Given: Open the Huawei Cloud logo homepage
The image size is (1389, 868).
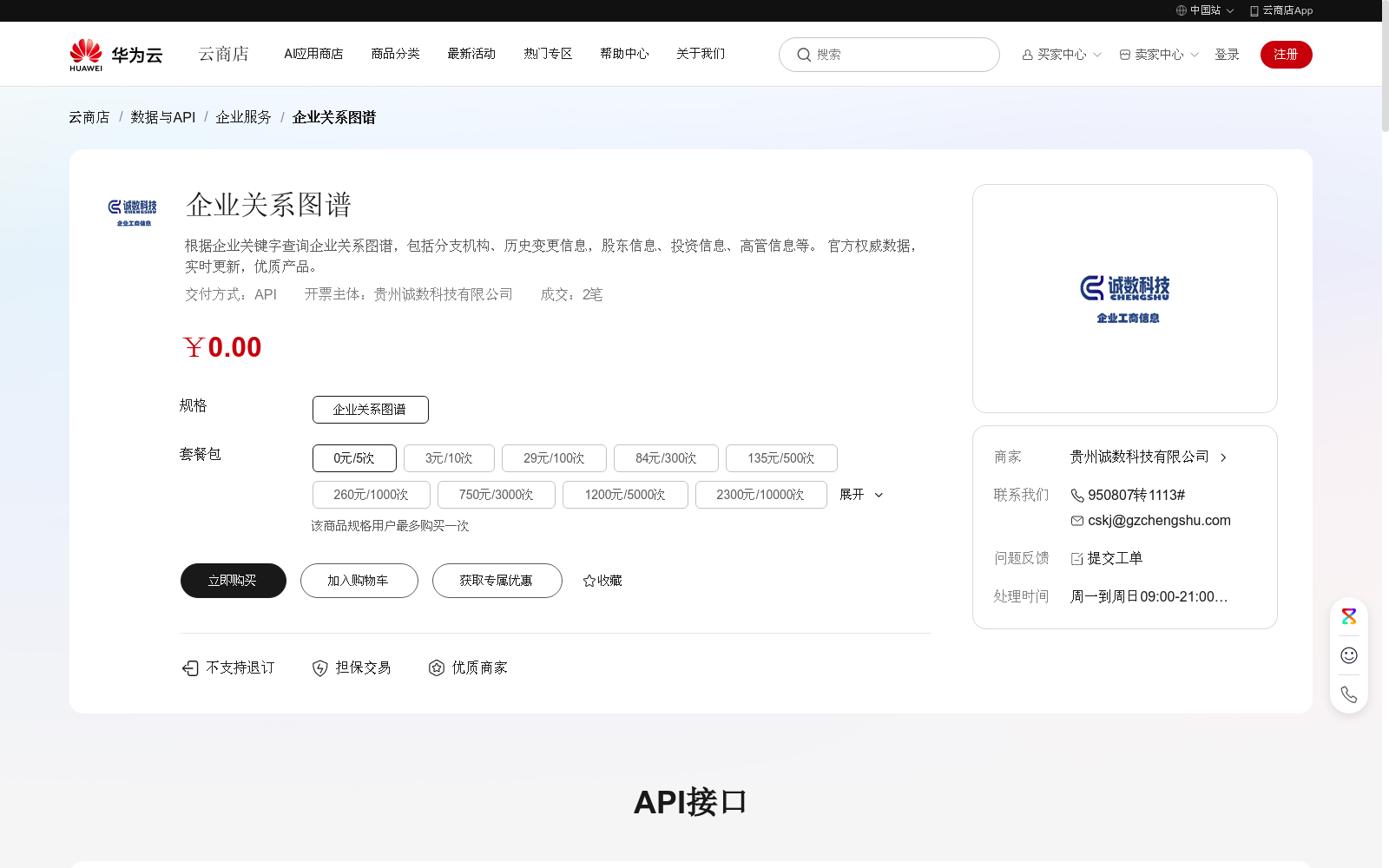Looking at the screenshot, I should click(x=115, y=55).
